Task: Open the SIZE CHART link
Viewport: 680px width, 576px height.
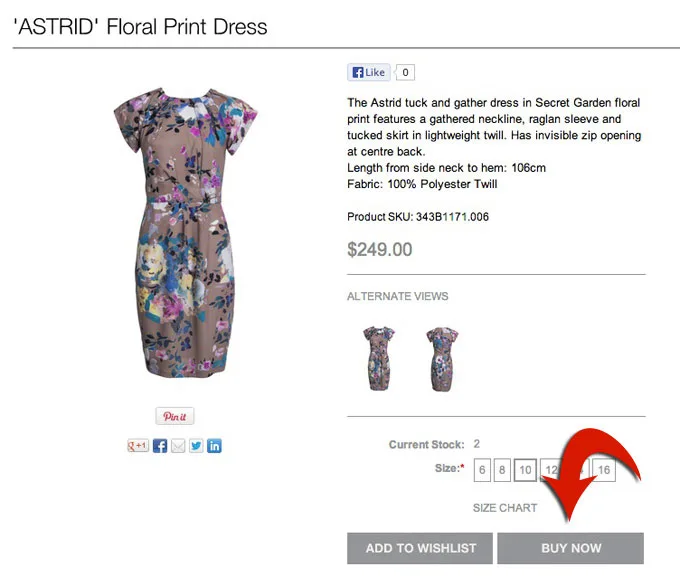Action: coord(505,508)
